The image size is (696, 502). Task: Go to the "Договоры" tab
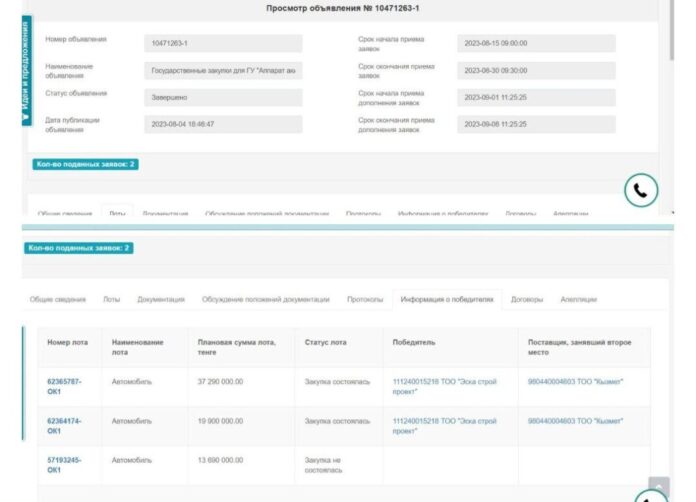[528, 299]
